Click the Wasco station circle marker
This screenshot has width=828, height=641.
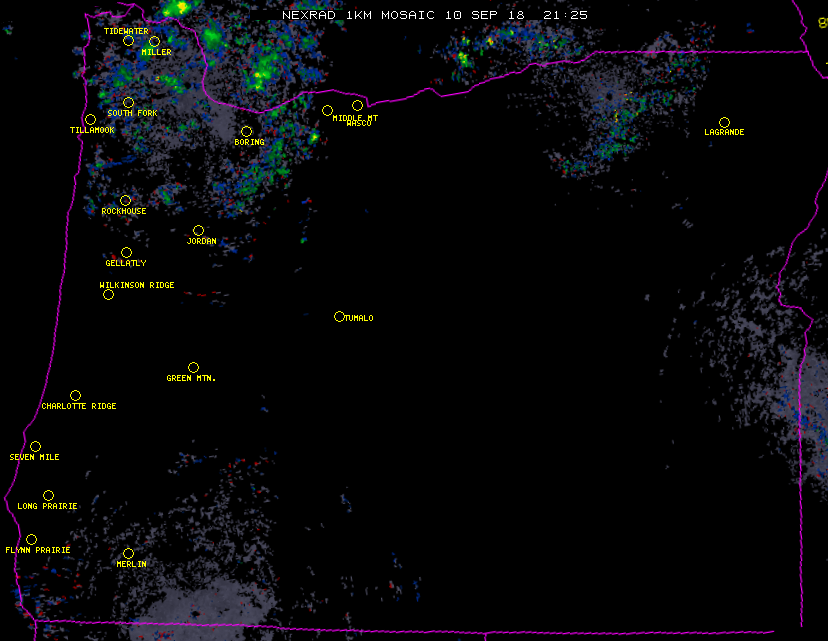point(357,105)
